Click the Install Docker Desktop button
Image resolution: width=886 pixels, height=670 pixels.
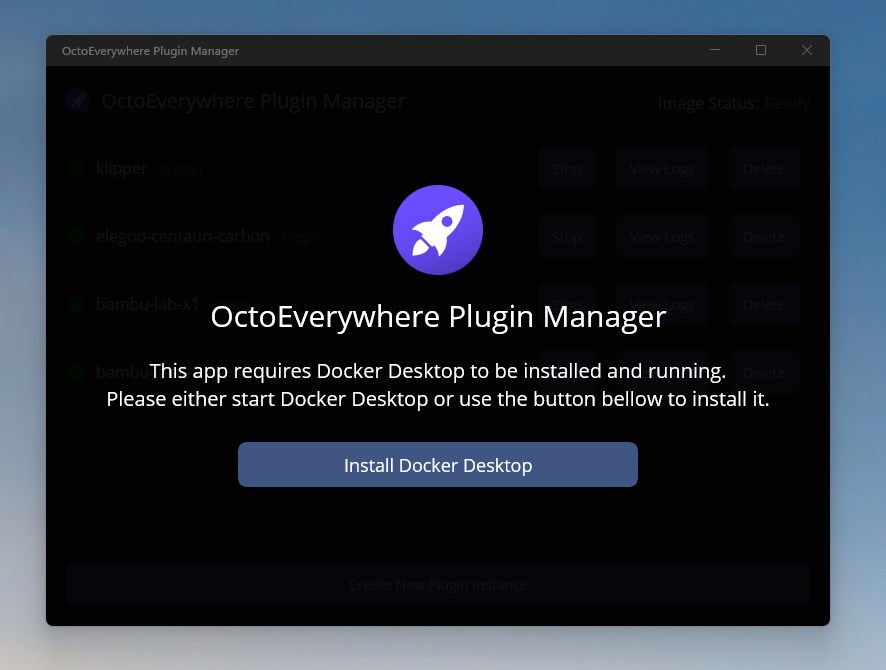pos(437,465)
